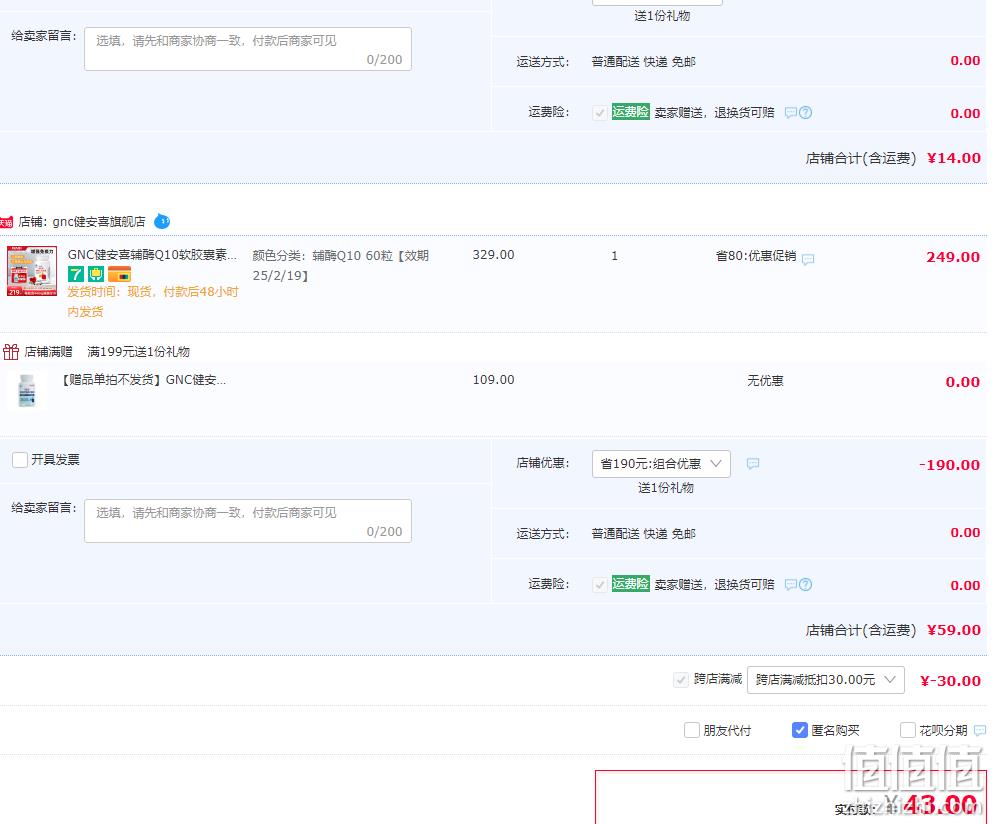
Task: Click the comment icon in second 运费险 row
Action: pyautogui.click(x=791, y=585)
